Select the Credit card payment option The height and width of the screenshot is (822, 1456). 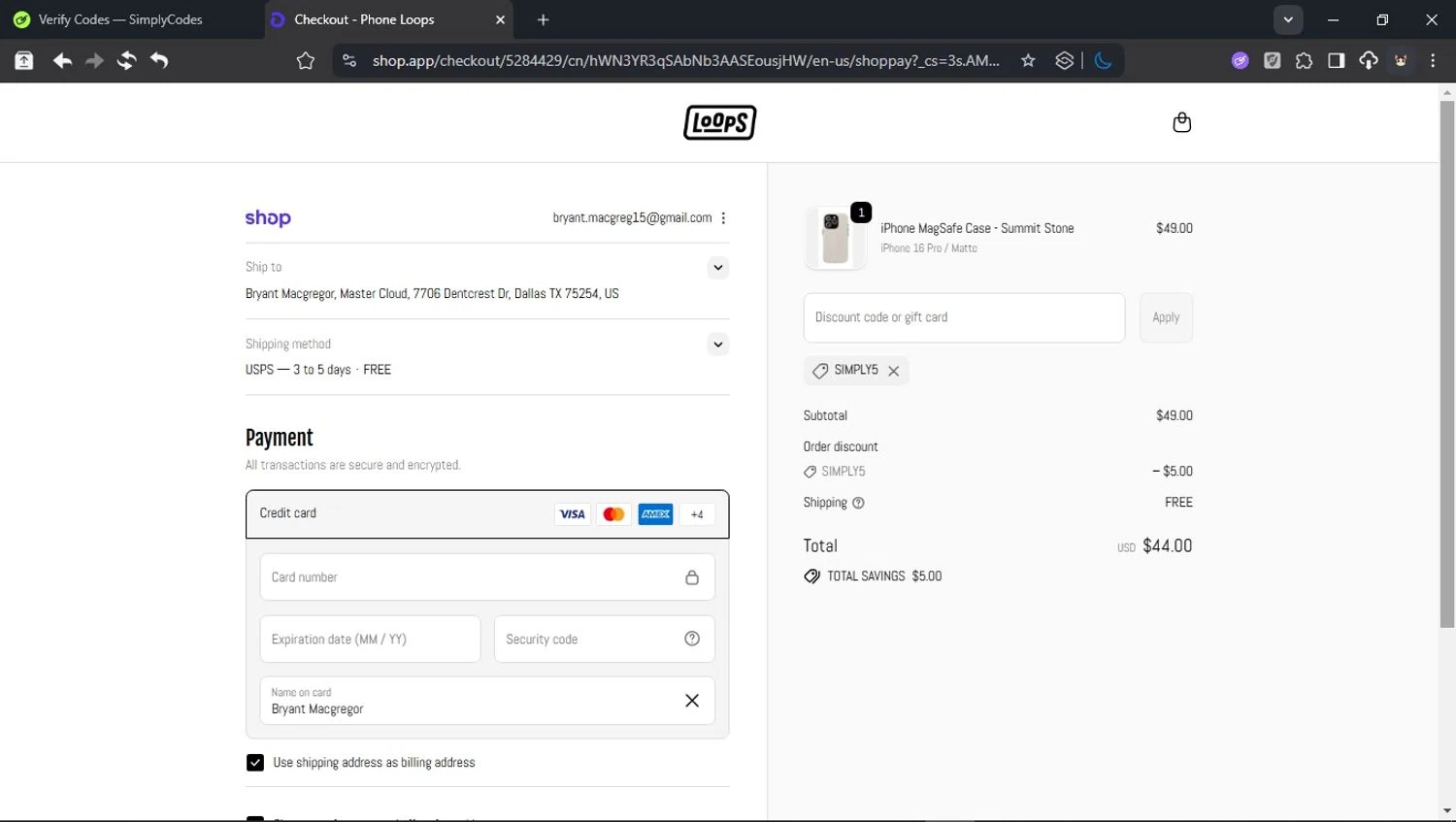pyautogui.click(x=487, y=513)
